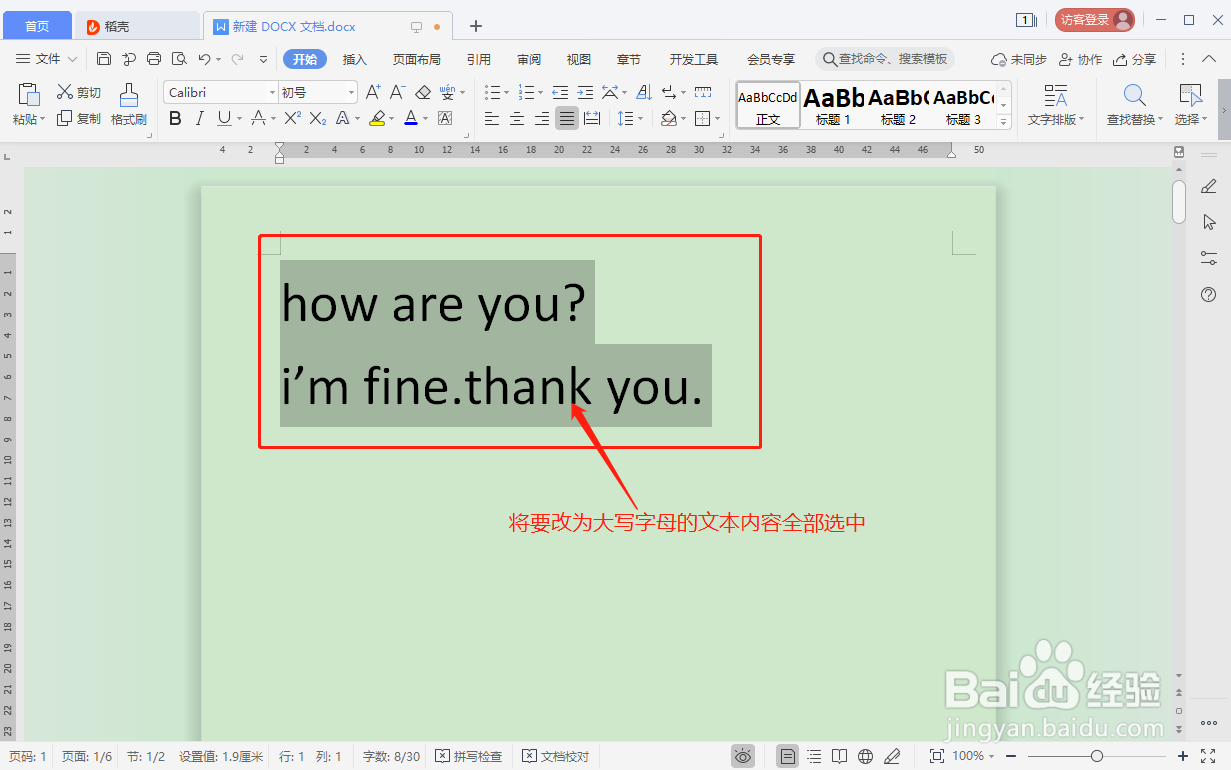Viewport: 1231px width, 770px height.
Task: Undo the last action
Action: [x=203, y=59]
